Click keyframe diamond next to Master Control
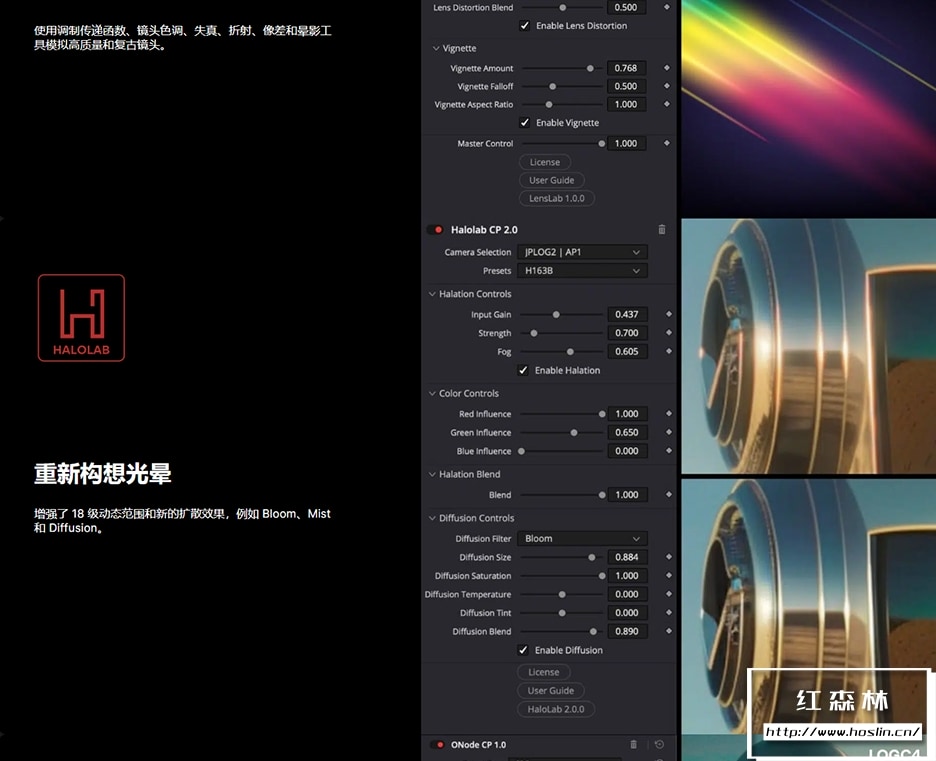This screenshot has height=761, width=936. click(x=667, y=143)
